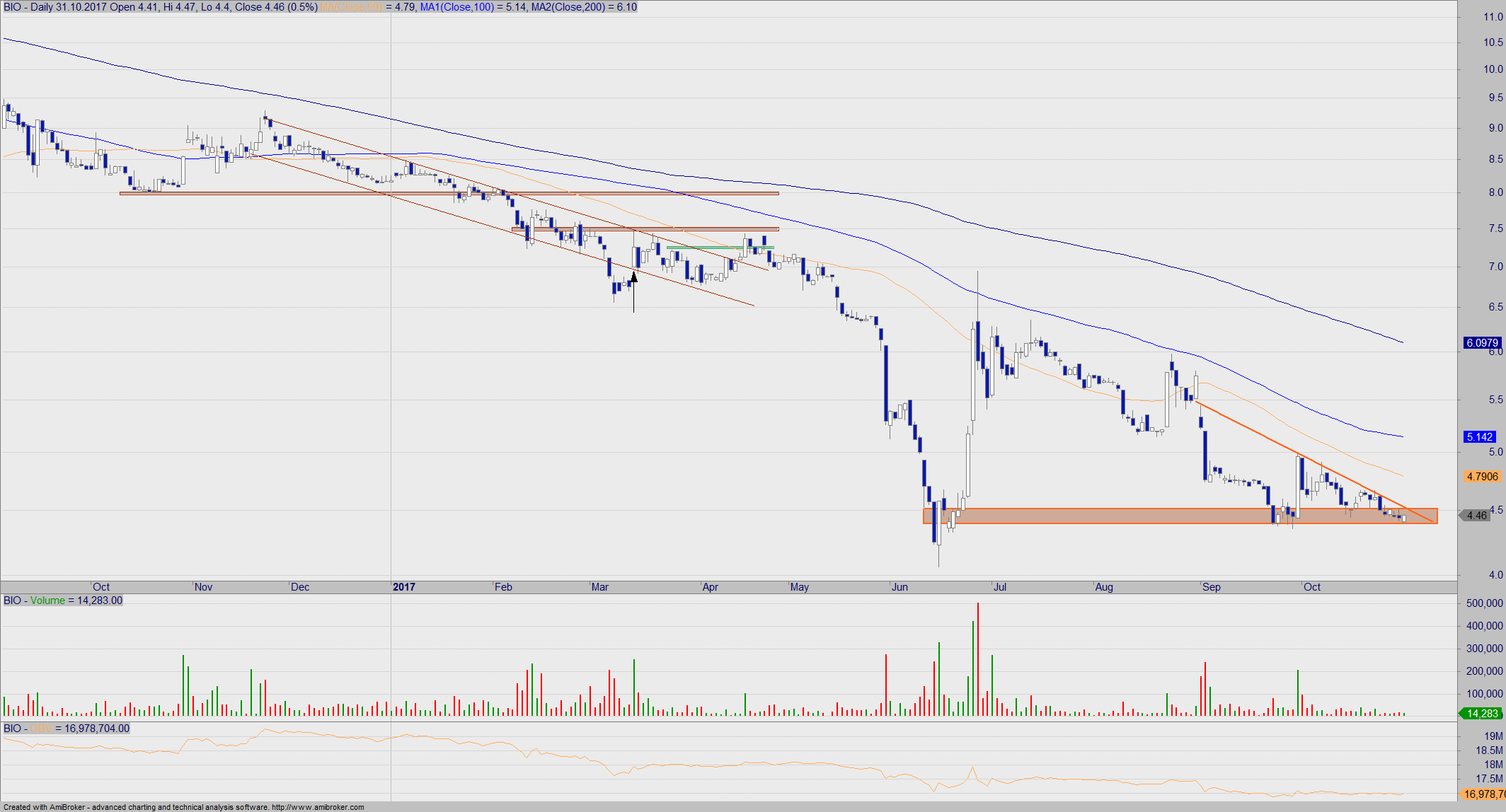
Task: Click the 5.142 MA100 price tag
Action: [x=1480, y=437]
